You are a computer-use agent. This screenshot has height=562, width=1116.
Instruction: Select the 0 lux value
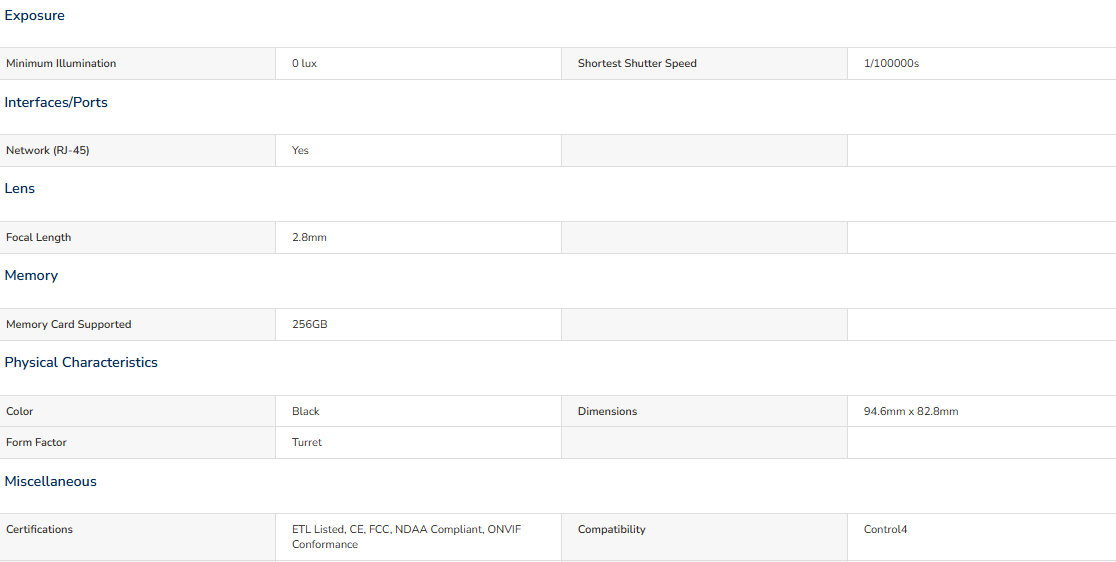coord(304,63)
